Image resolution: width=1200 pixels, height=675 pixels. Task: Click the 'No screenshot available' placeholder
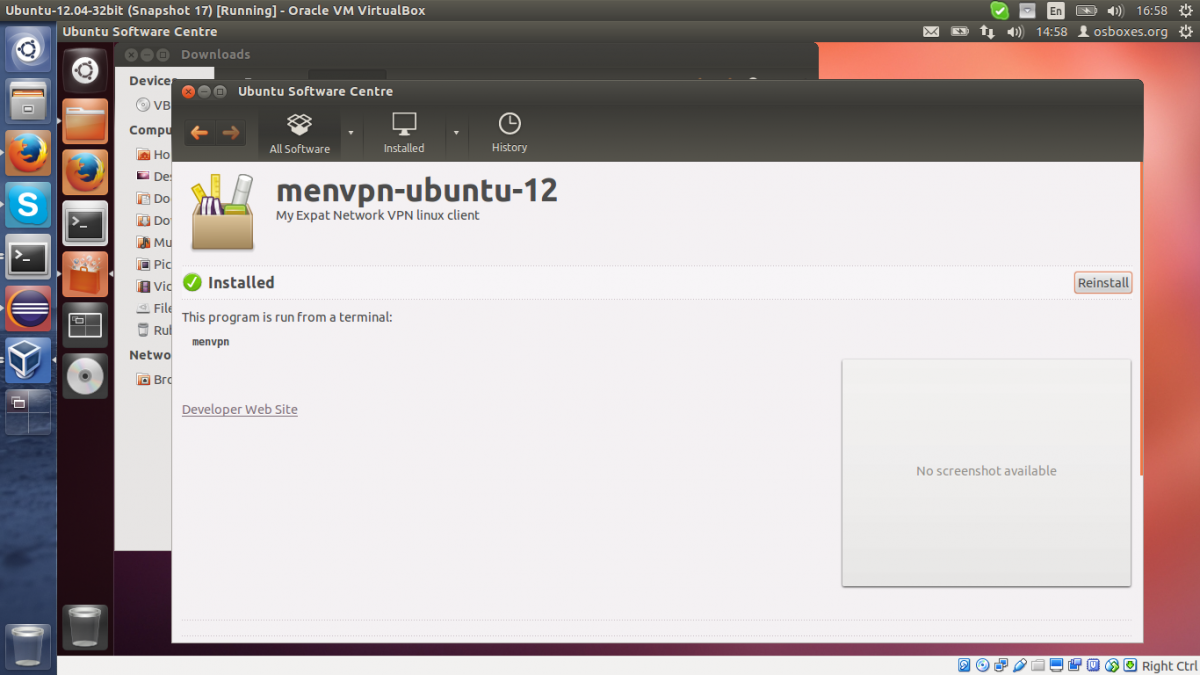coord(986,472)
